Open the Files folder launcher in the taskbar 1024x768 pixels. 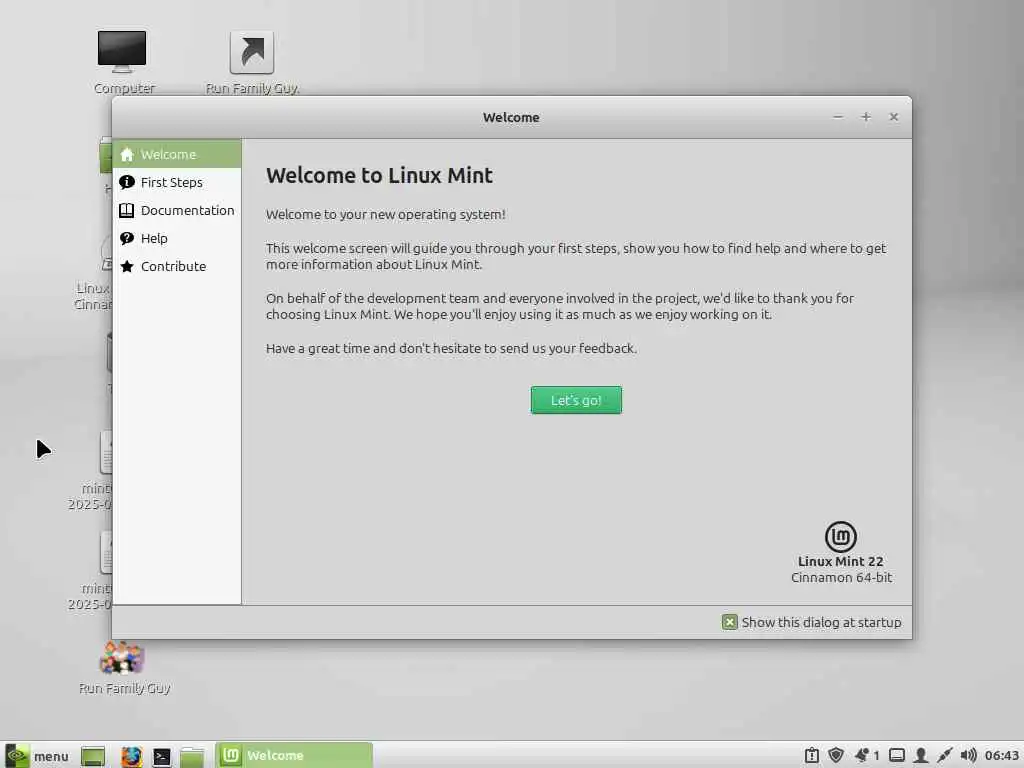193,756
